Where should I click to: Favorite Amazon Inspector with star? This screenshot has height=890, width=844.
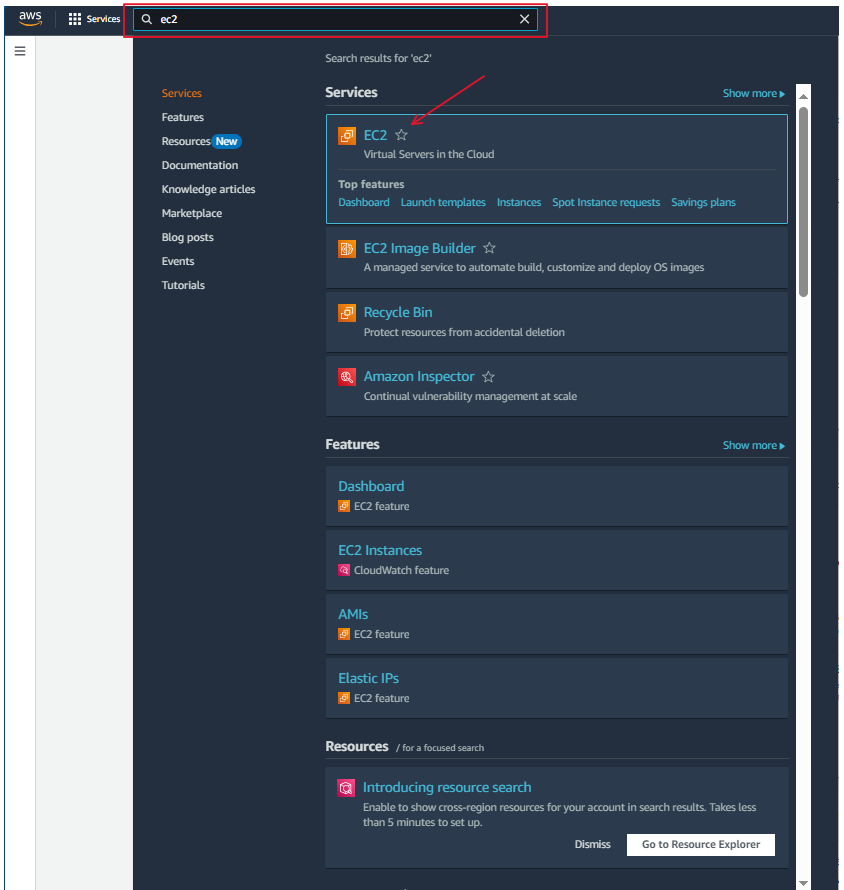[488, 376]
